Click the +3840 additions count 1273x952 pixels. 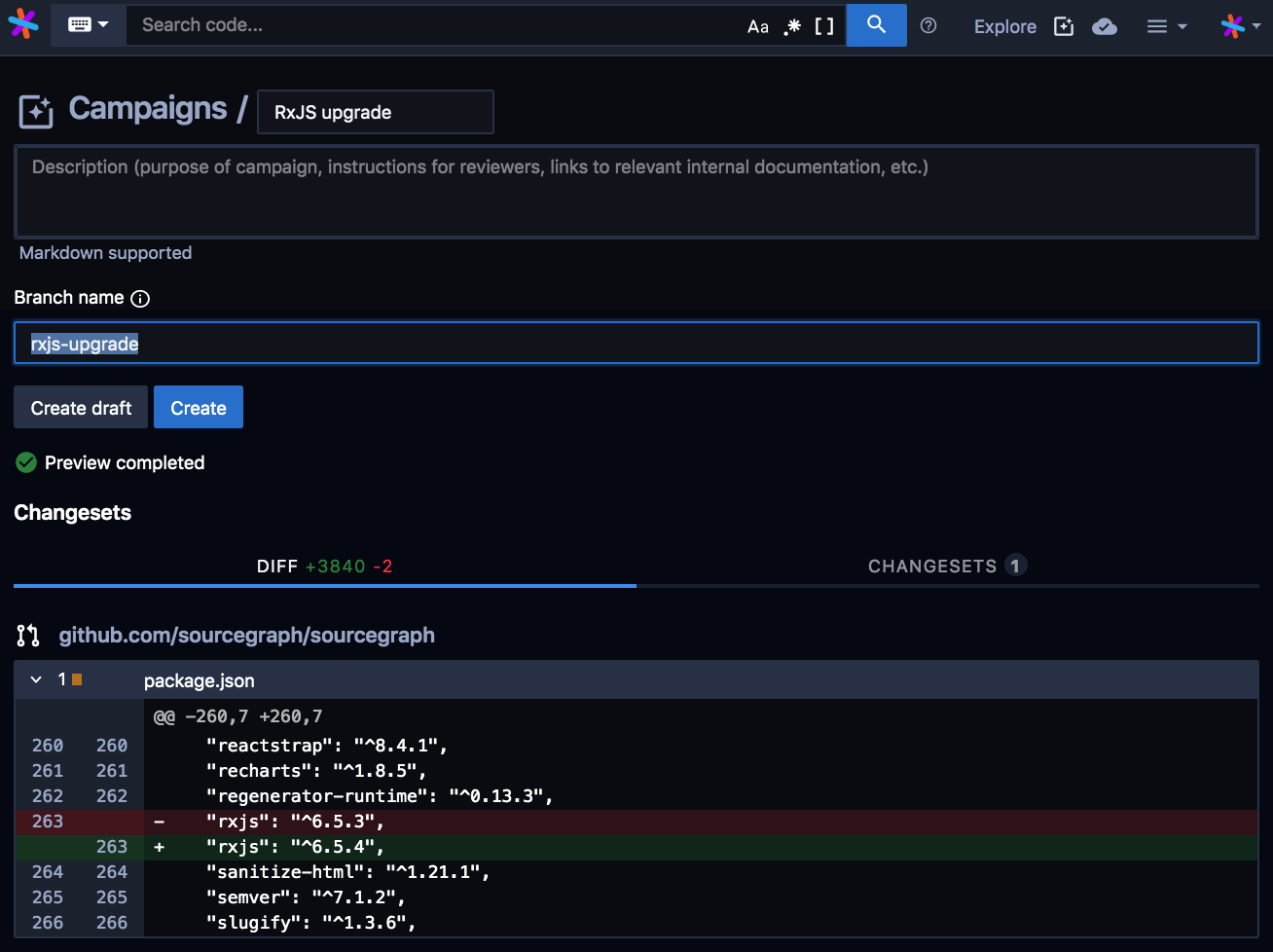[336, 567]
